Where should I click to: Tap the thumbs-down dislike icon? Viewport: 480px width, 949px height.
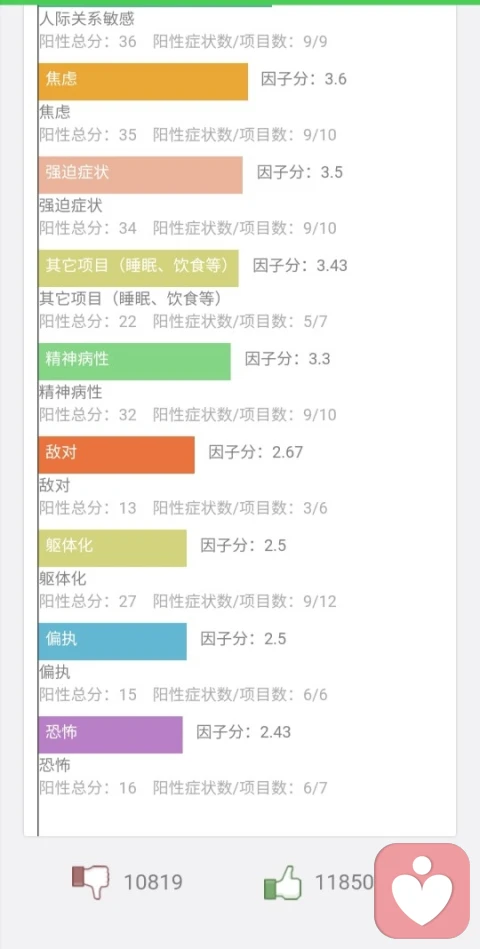91,882
